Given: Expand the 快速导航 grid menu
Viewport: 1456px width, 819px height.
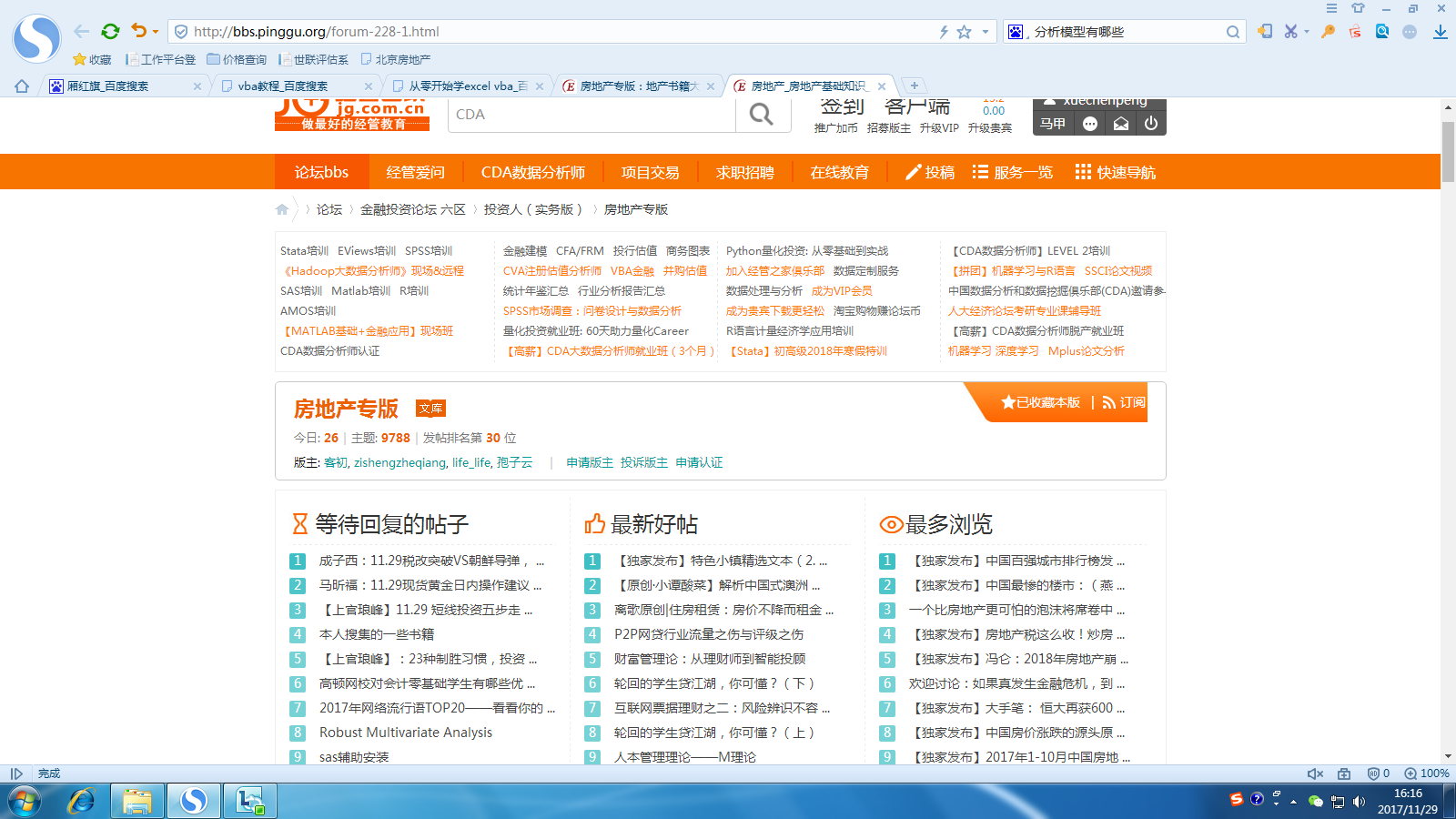Looking at the screenshot, I should coord(1116,172).
